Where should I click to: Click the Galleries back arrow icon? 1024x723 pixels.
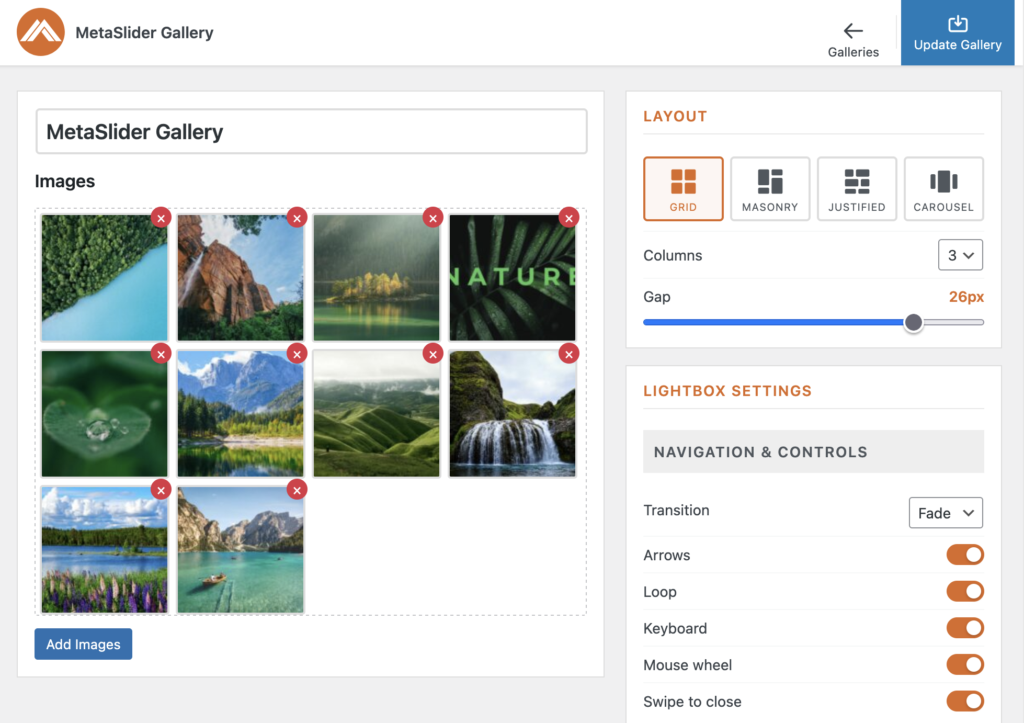(x=853, y=32)
